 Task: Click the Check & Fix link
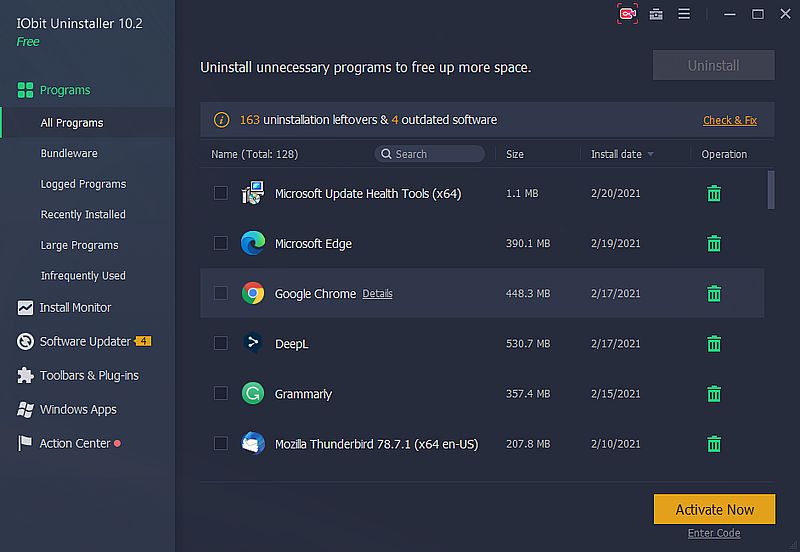point(730,120)
